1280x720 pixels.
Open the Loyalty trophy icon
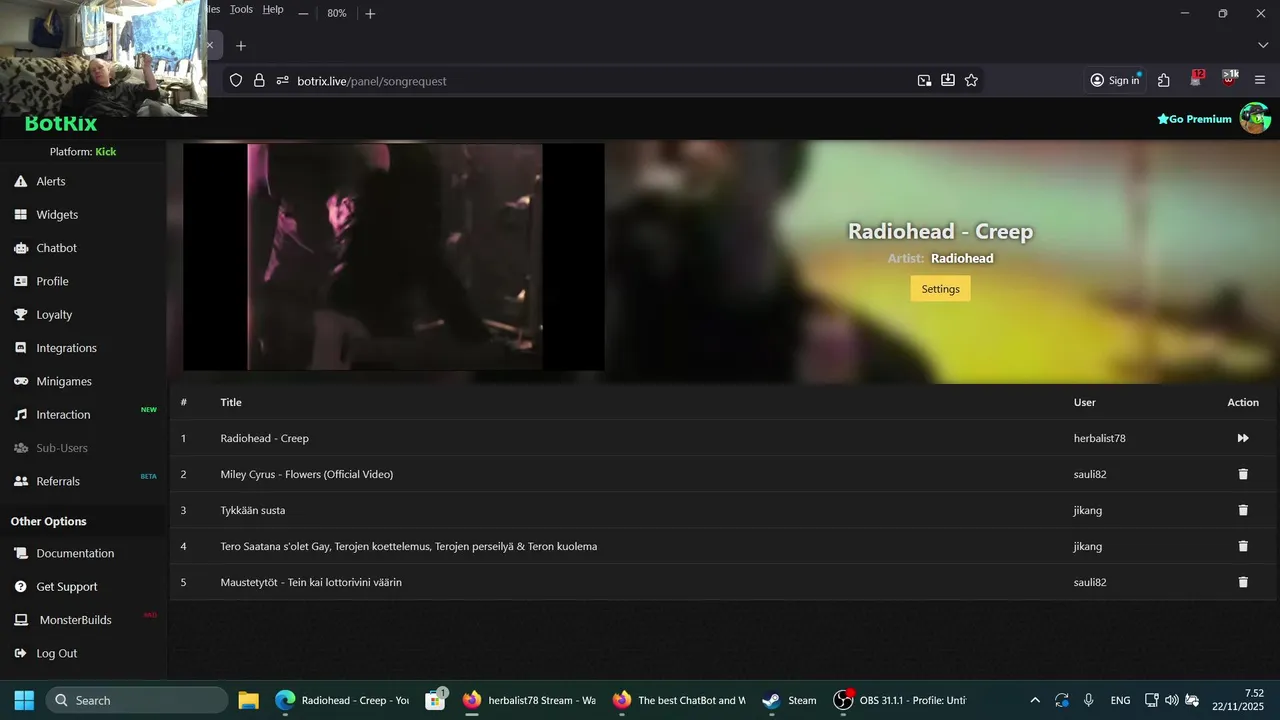point(20,314)
